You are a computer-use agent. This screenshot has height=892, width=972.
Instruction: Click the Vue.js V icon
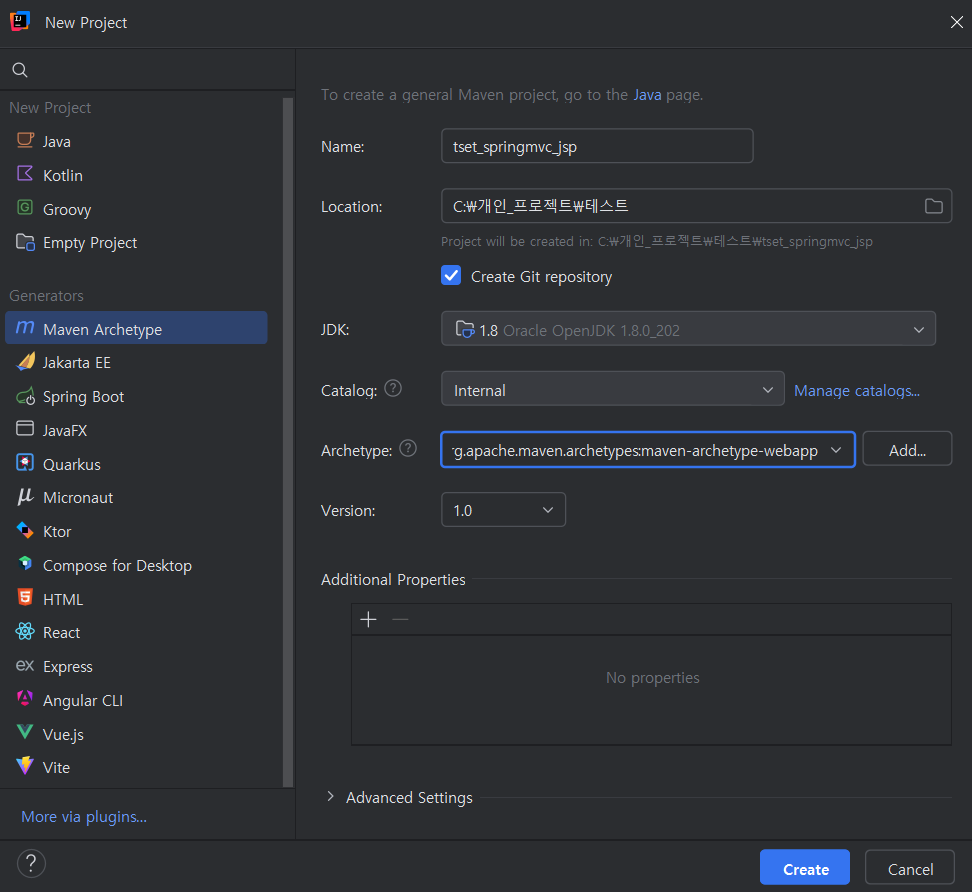[25, 733]
